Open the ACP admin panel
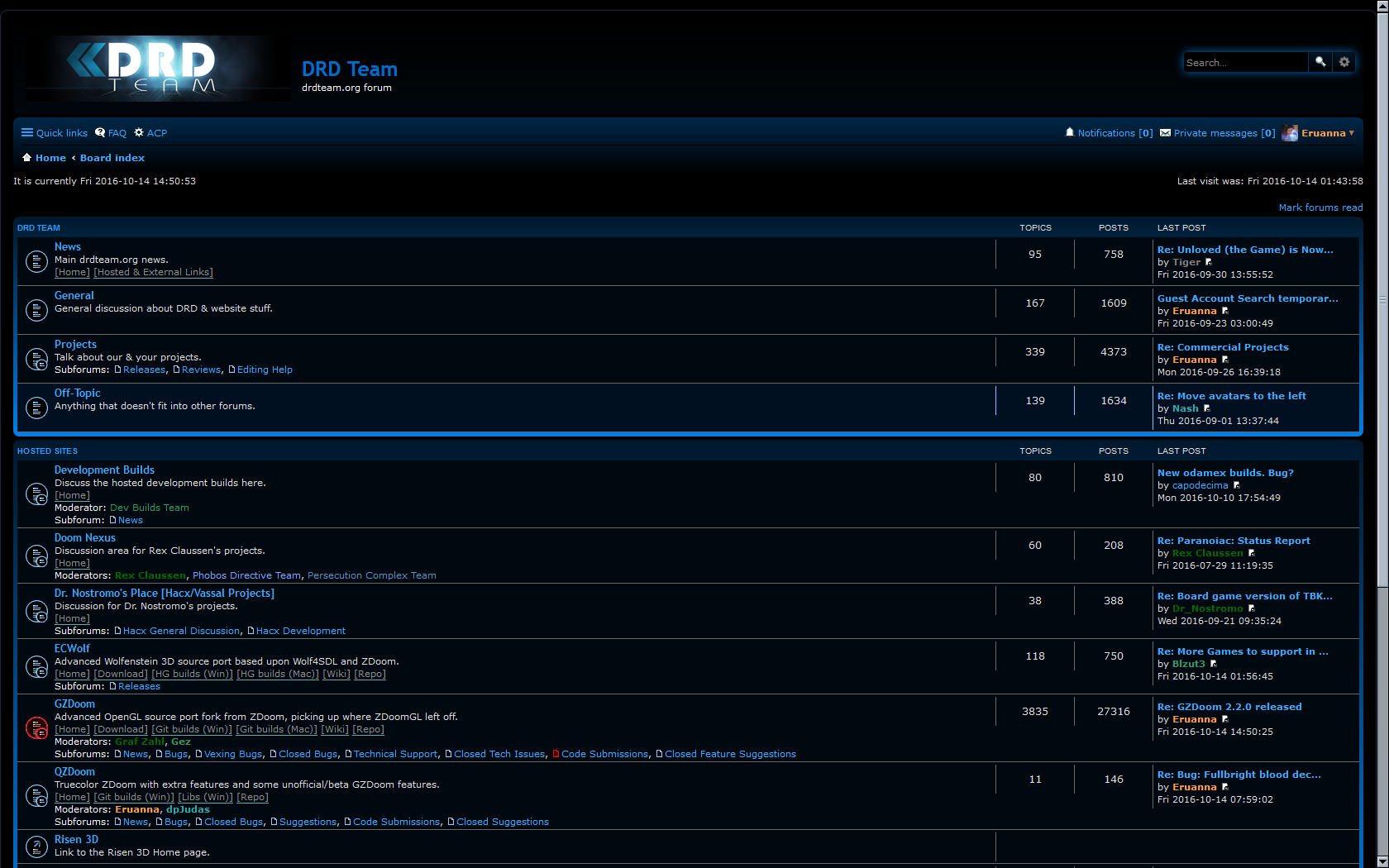Screen dimensions: 1389x868 [150, 133]
